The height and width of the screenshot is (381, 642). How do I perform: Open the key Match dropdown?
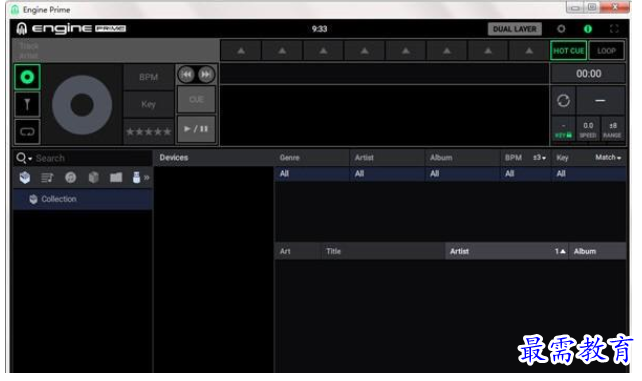[608, 158]
